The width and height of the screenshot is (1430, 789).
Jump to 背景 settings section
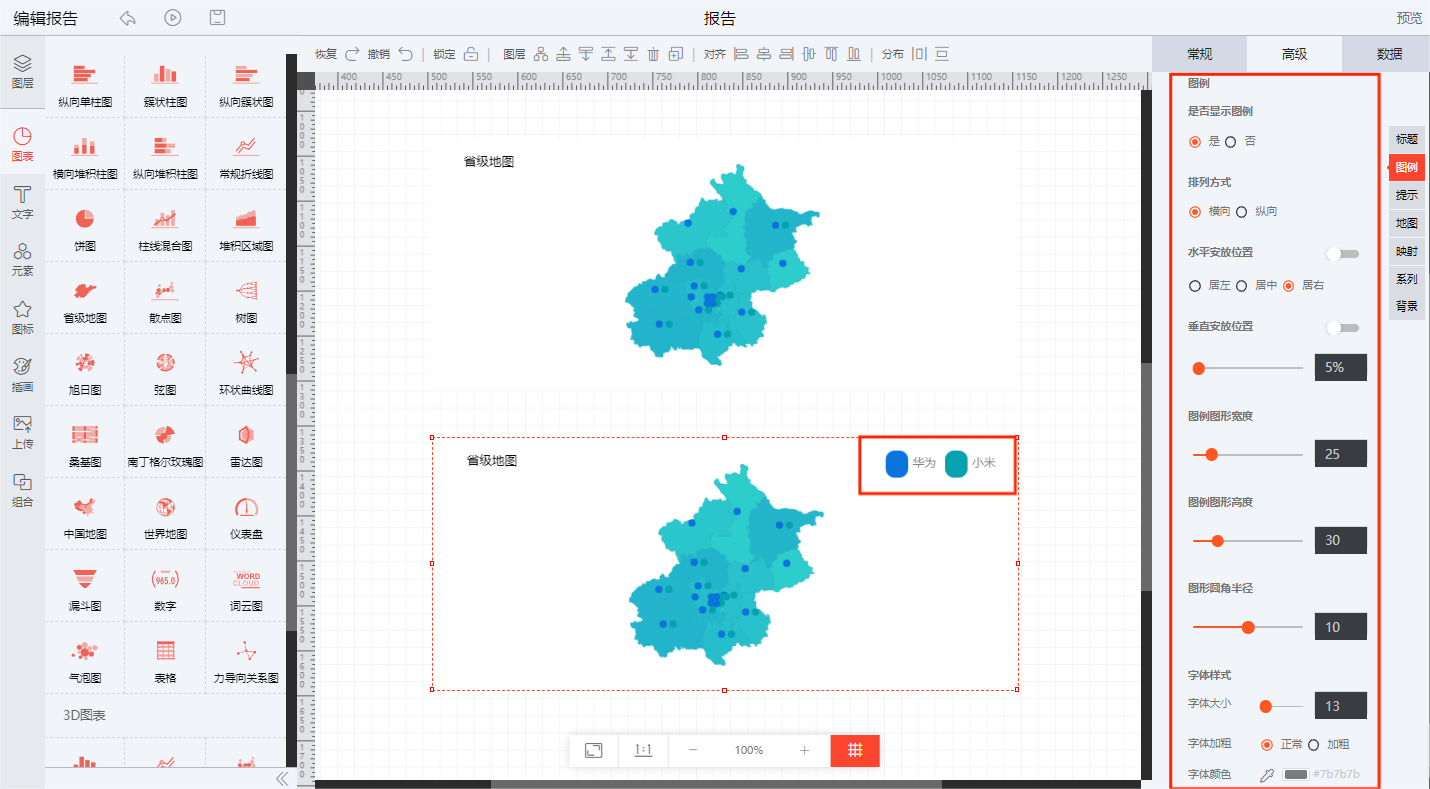tap(1407, 306)
